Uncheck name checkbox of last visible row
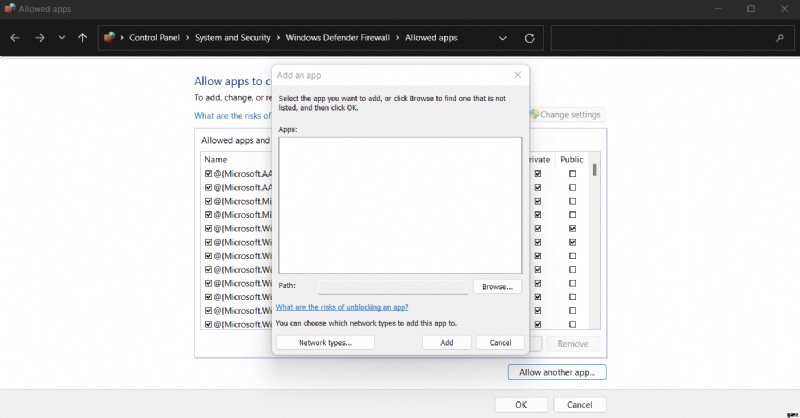The height and width of the screenshot is (418, 800). pyautogui.click(x=208, y=324)
